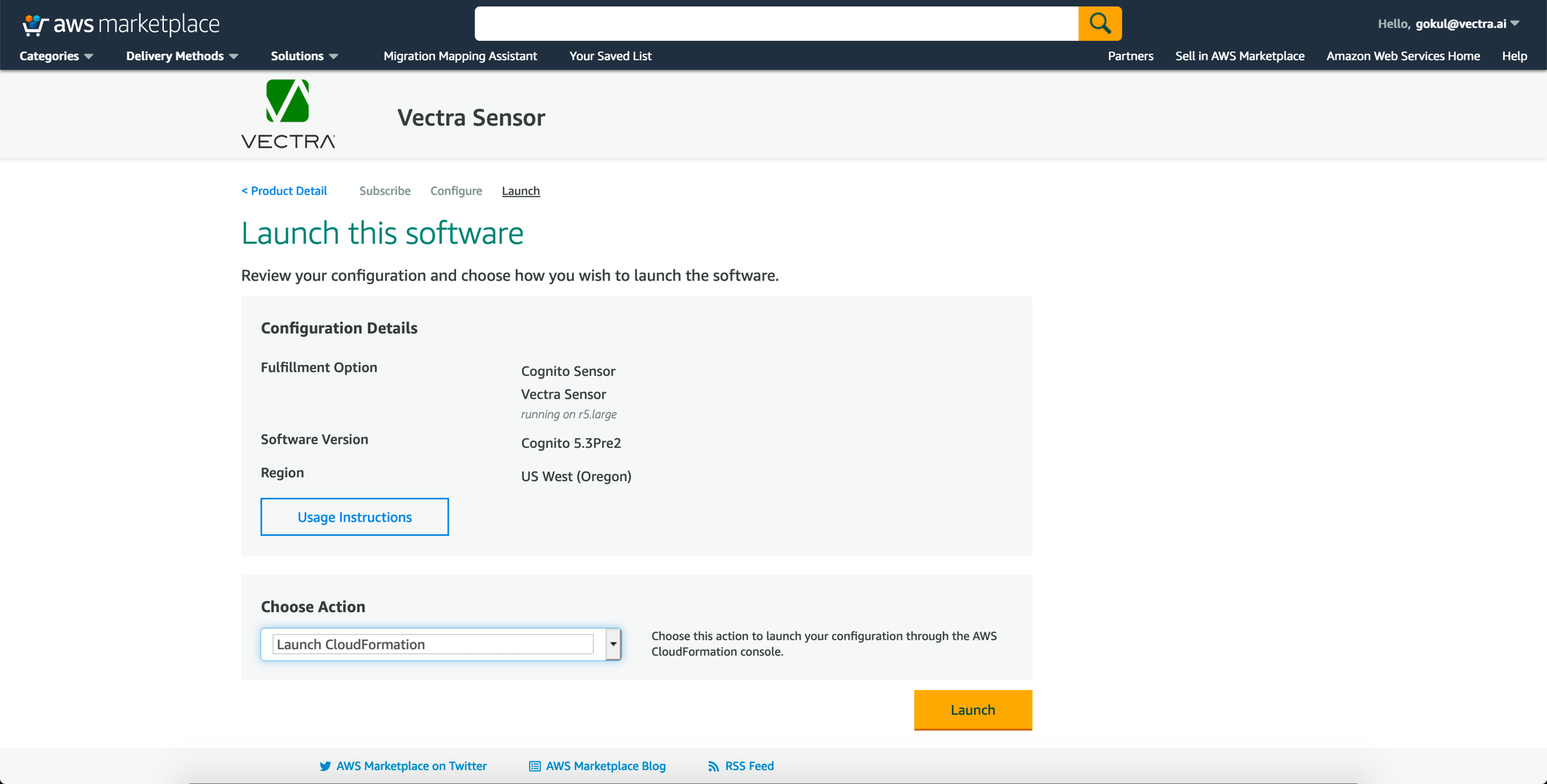The image size is (1547, 784).
Task: Click the orange search magnifier icon
Action: [1099, 23]
